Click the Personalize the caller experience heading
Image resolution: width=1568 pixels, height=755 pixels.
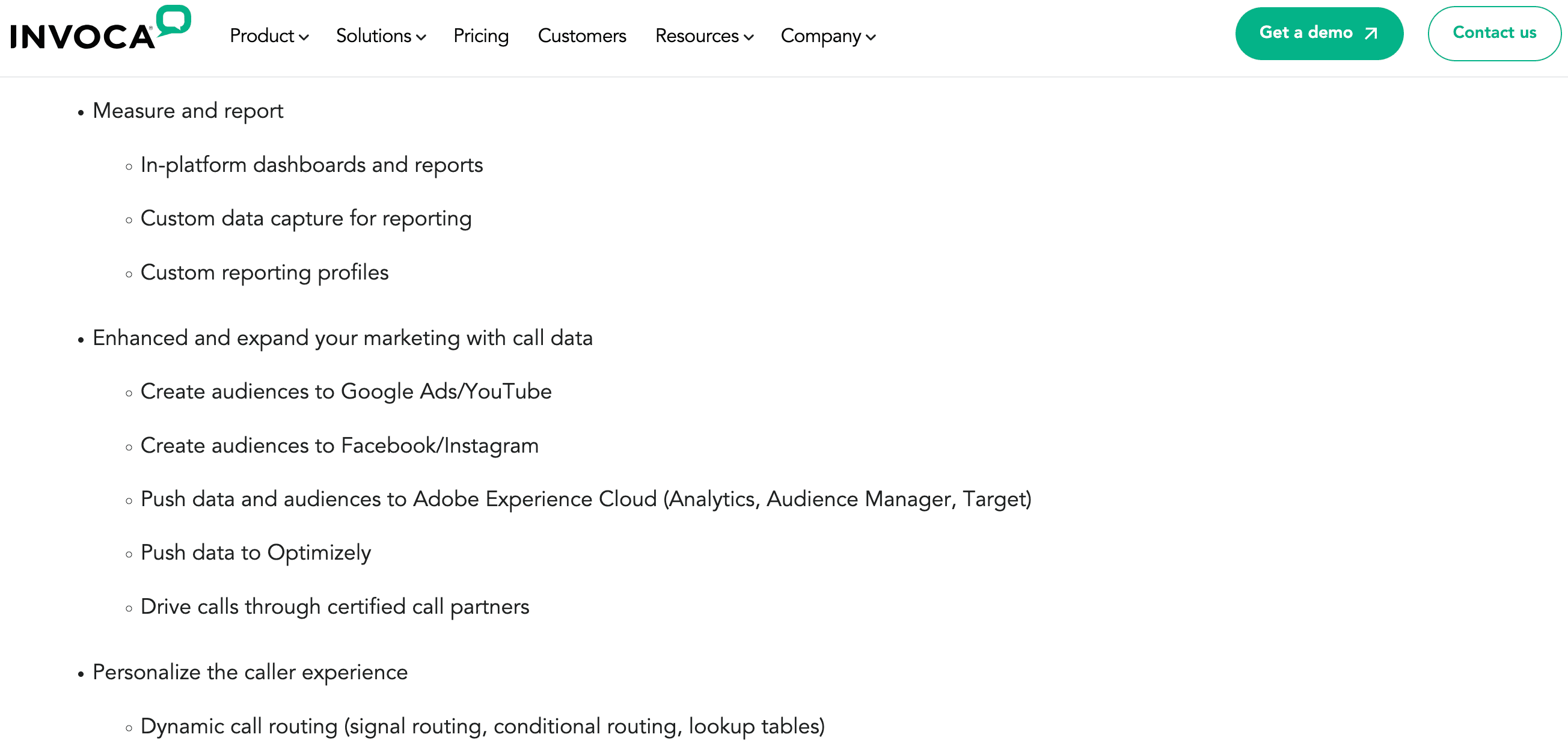pyautogui.click(x=250, y=673)
